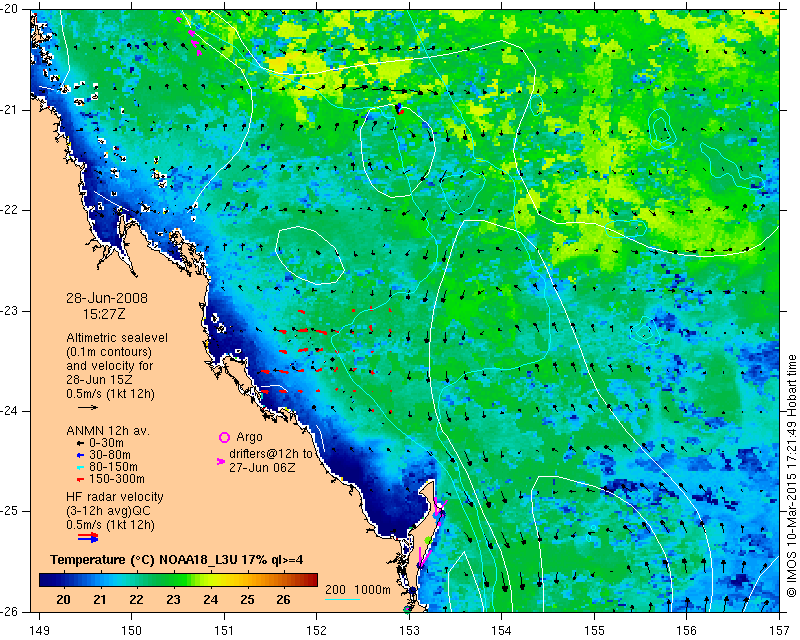The width and height of the screenshot is (800, 640).
Task: Click the cyan line under the 200 label
Action: coord(342,599)
